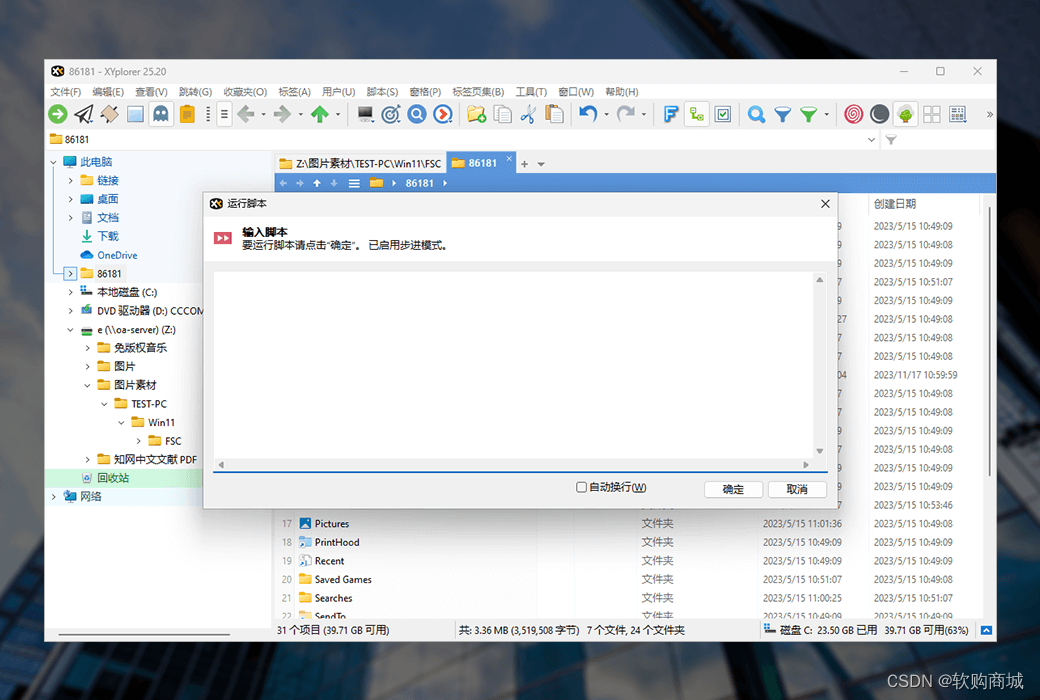Click the 取消 button in script dialog
The height and width of the screenshot is (700, 1040).
[x=797, y=490]
